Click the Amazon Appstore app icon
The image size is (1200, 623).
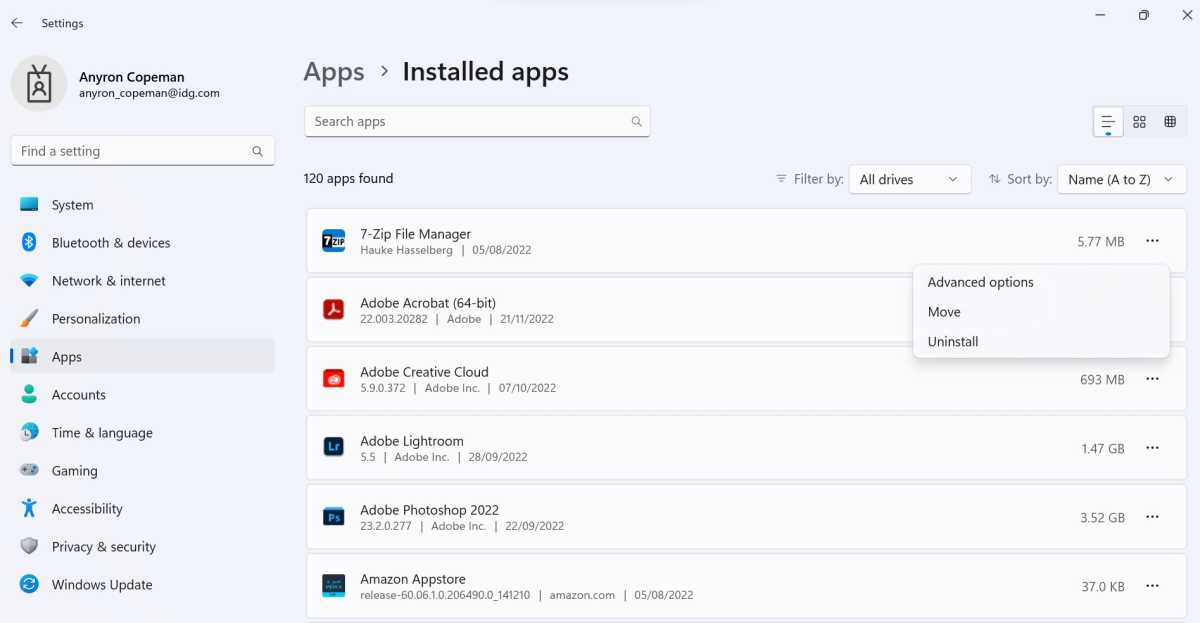tap(334, 586)
